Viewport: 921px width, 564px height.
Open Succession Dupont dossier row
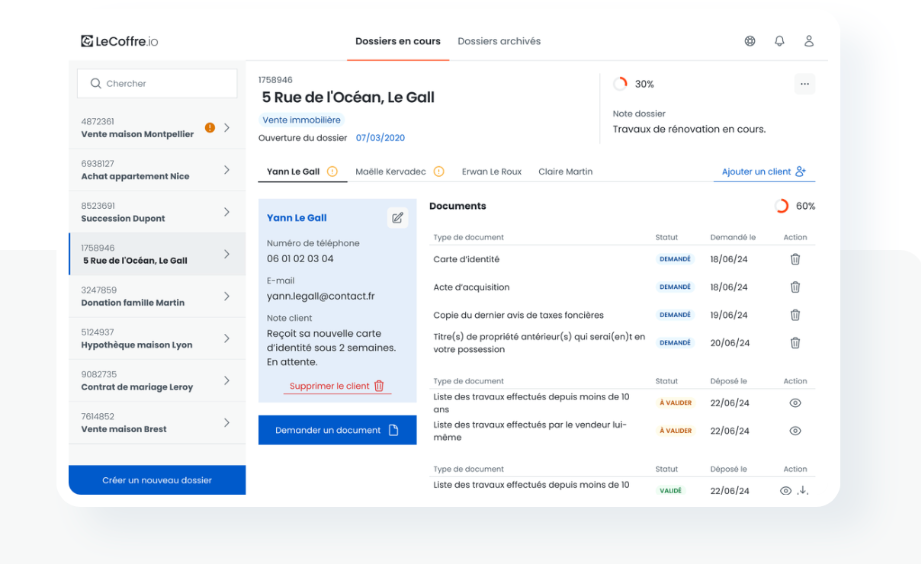pyautogui.click(x=157, y=212)
